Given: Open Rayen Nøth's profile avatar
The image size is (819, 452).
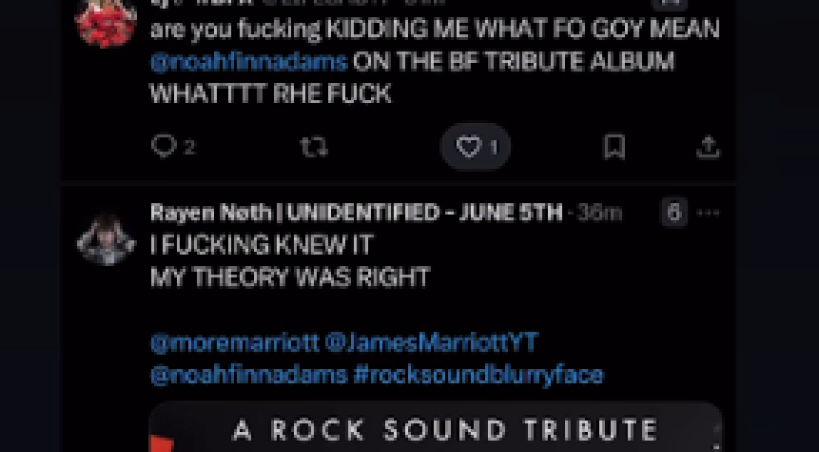Looking at the screenshot, I should (107, 239).
